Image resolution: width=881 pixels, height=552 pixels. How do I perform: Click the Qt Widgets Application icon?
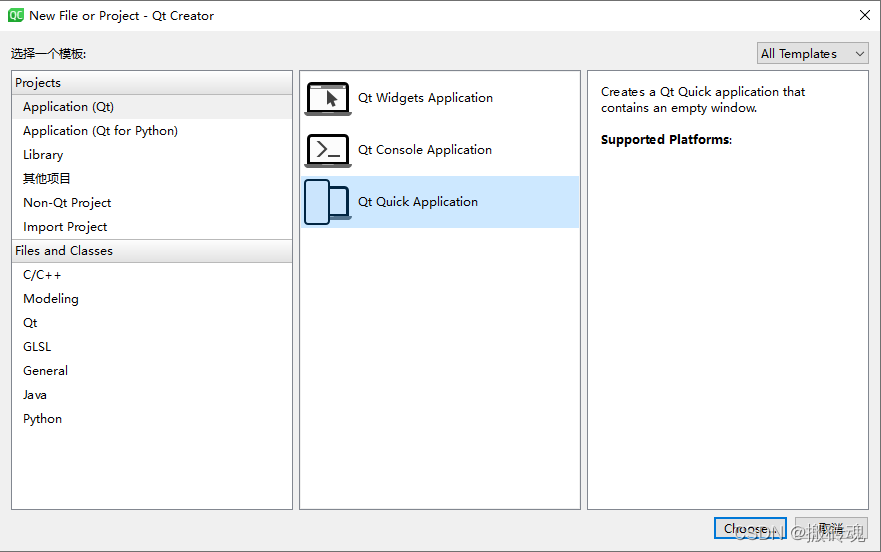[x=328, y=98]
